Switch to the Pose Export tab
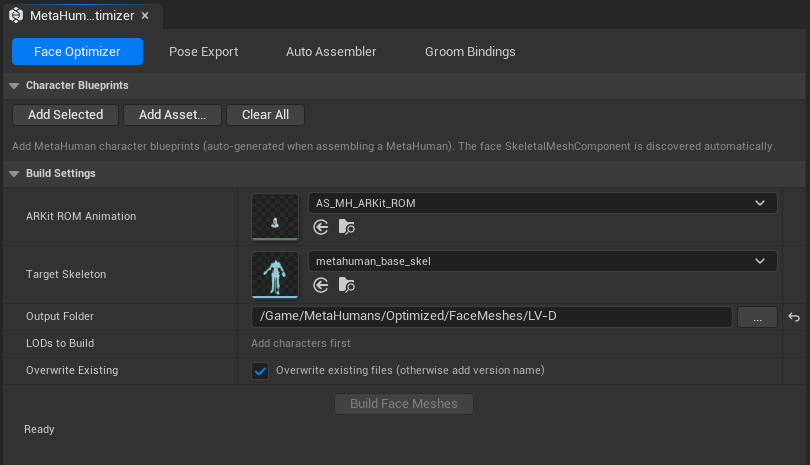The width and height of the screenshot is (810, 465). pyautogui.click(x=204, y=52)
